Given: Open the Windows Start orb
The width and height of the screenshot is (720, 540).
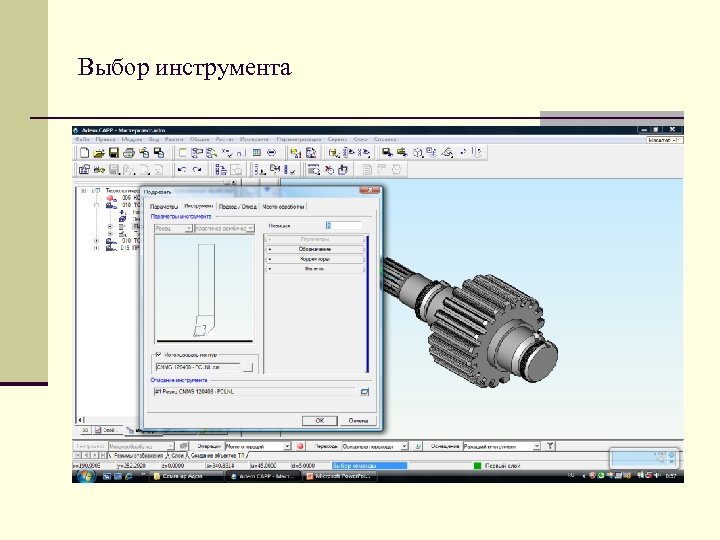Looking at the screenshot, I should (x=85, y=476).
